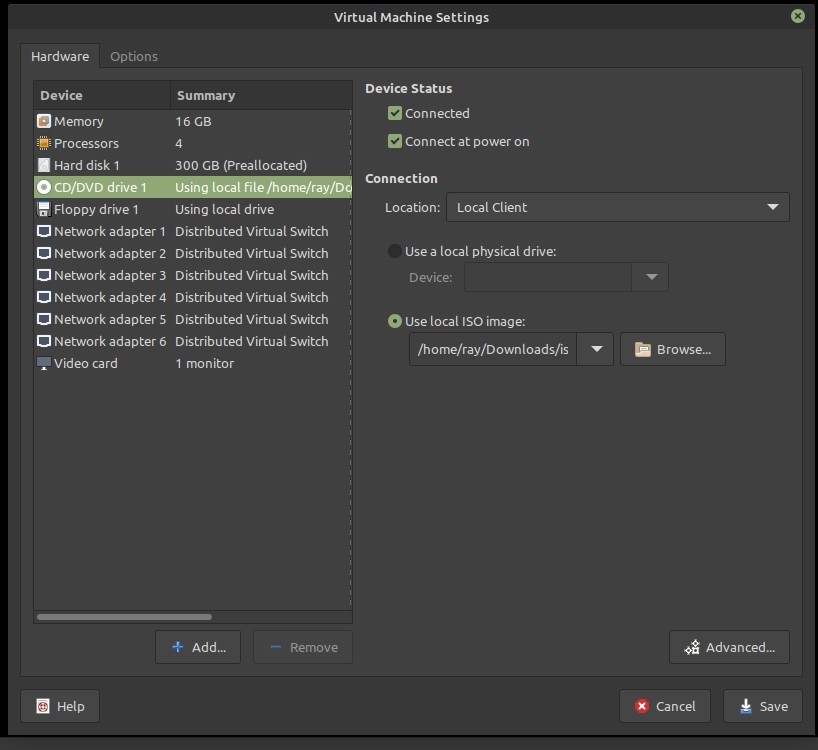Viewport: 818px width, 750px height.
Task: Click the '1 monitor' summary text
Action: point(204,364)
